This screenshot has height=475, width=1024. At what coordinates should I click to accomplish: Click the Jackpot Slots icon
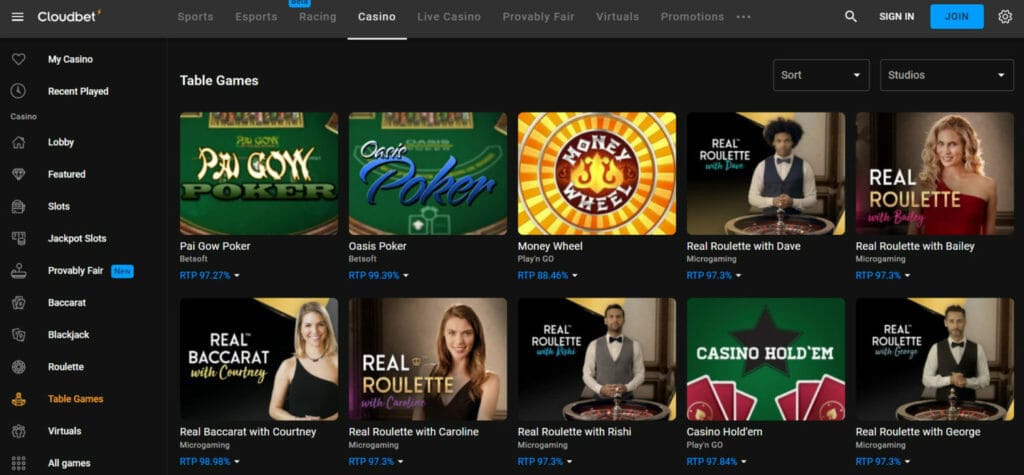[x=18, y=238]
